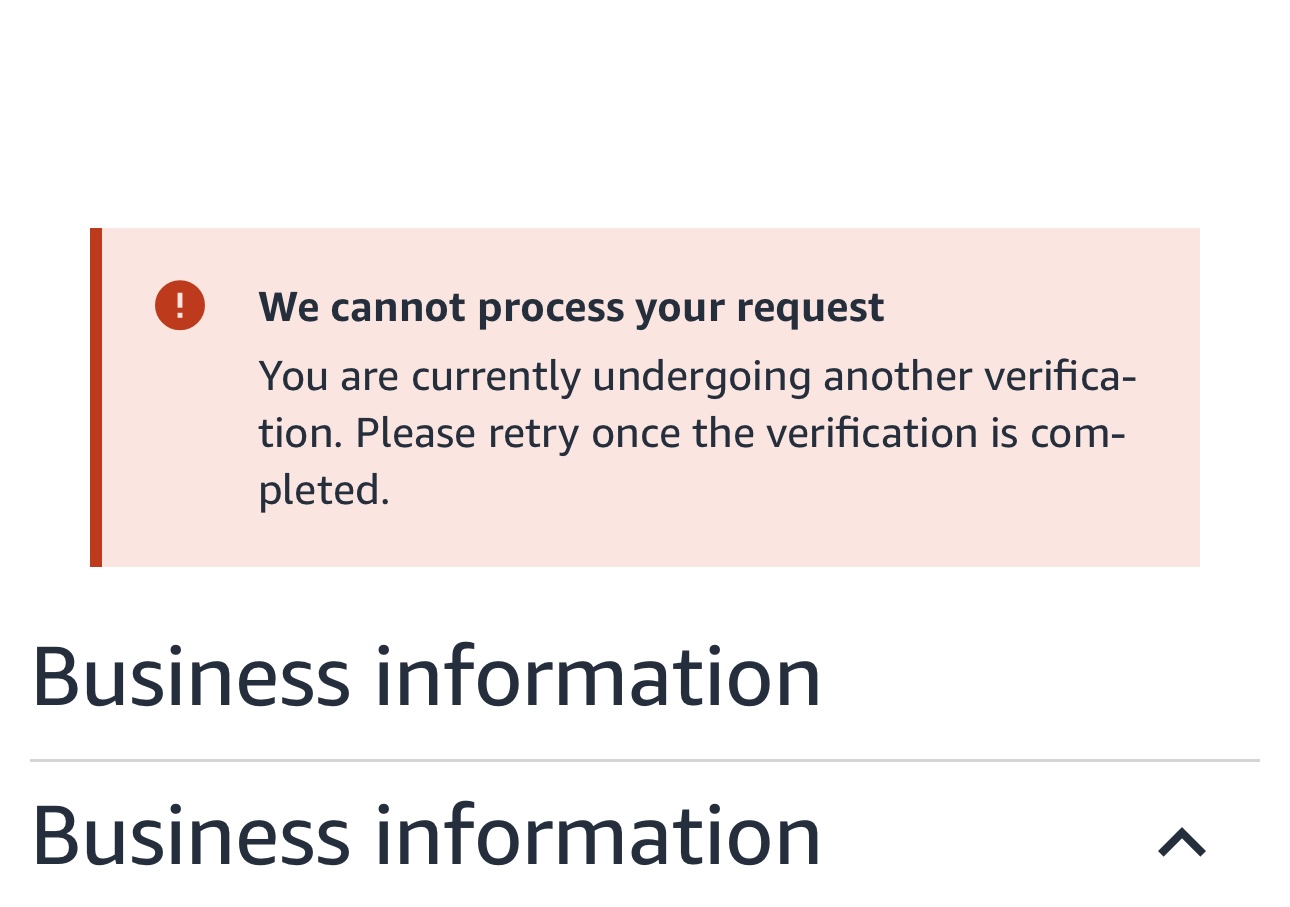
Task: Click the dark red bar on alert's edge
Action: click(x=96, y=397)
